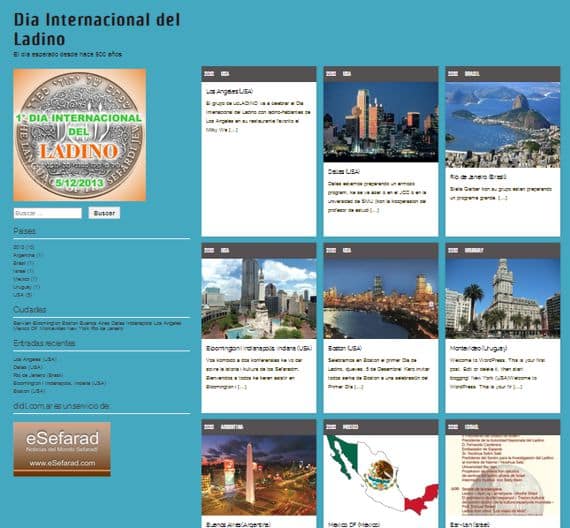The height and width of the screenshot is (528, 570).
Task: Click the 2013 tag above the Boston card
Action: 331,251
